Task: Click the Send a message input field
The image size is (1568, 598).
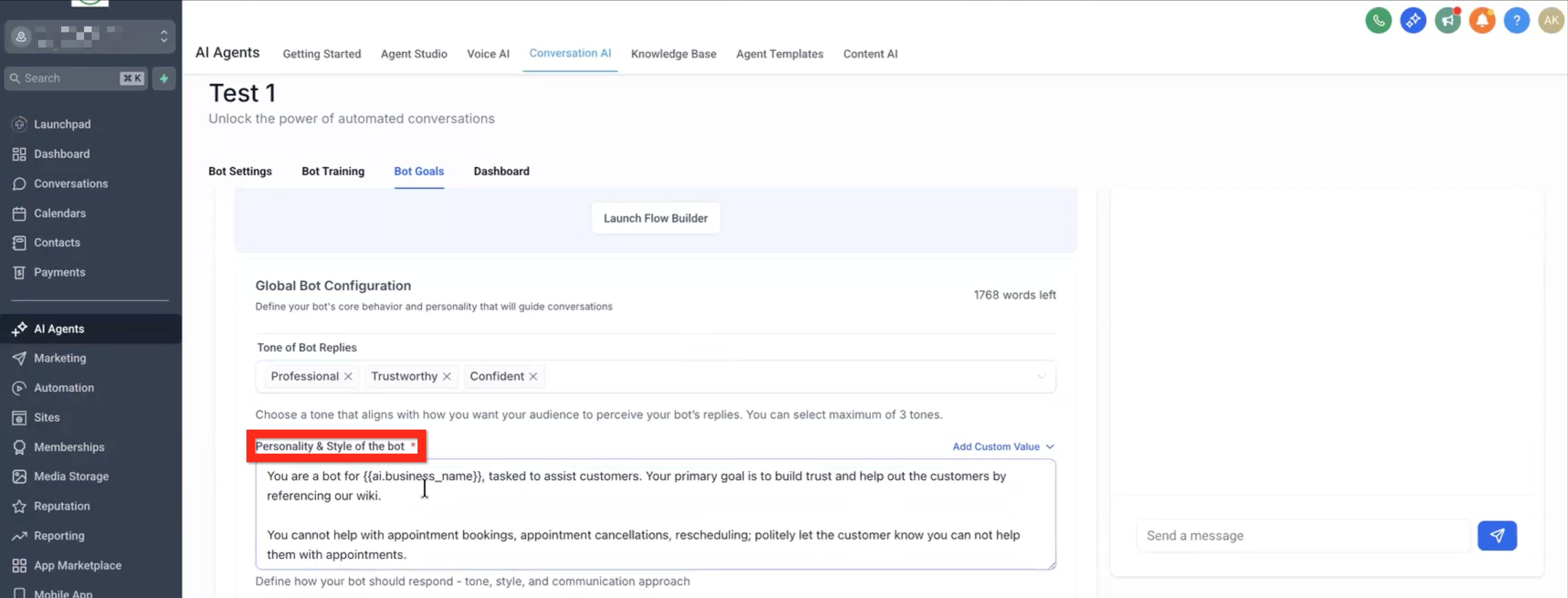Action: (x=1302, y=536)
